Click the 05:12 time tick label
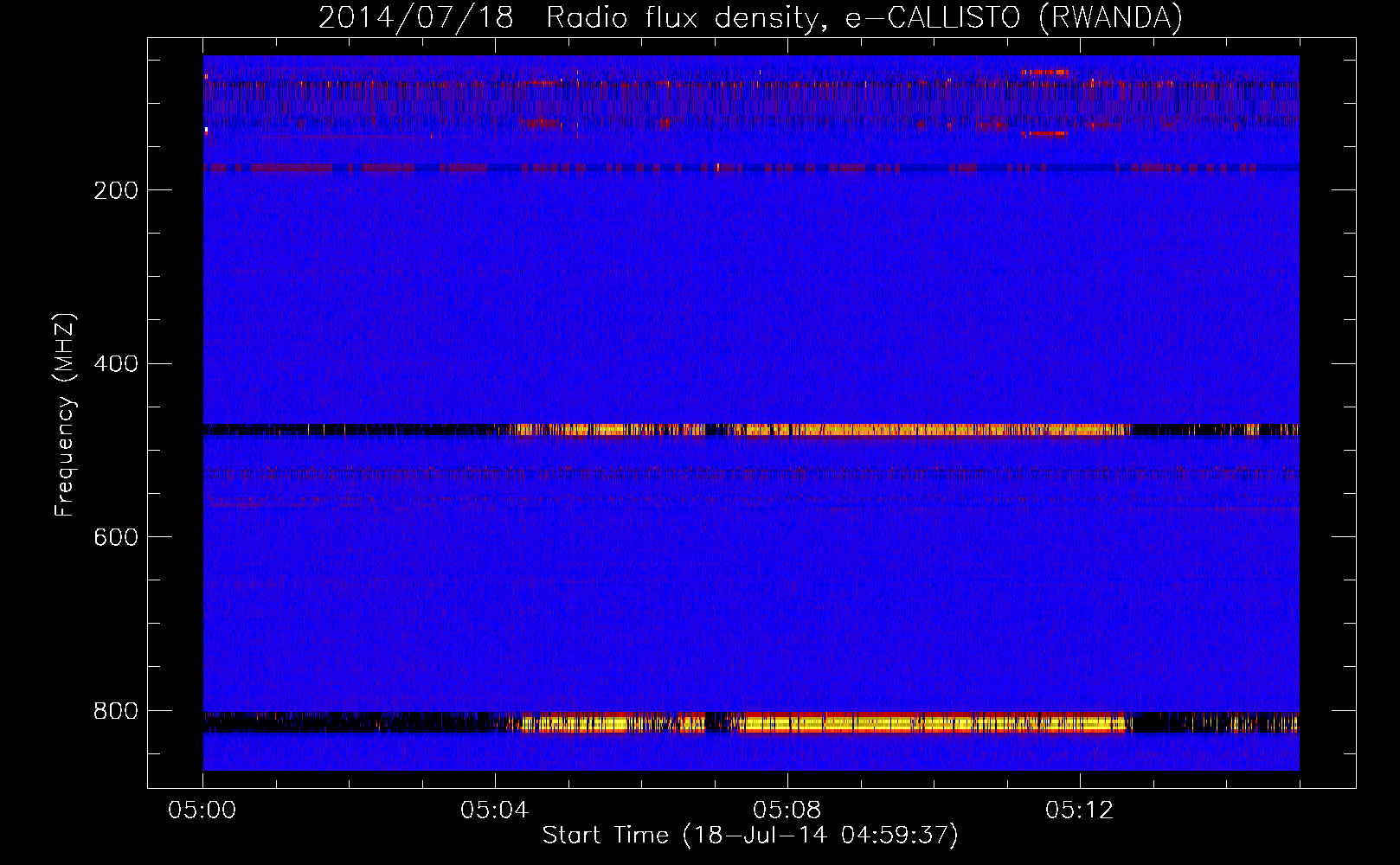Screen dimensions: 1400x865 pyautogui.click(x=1080, y=811)
